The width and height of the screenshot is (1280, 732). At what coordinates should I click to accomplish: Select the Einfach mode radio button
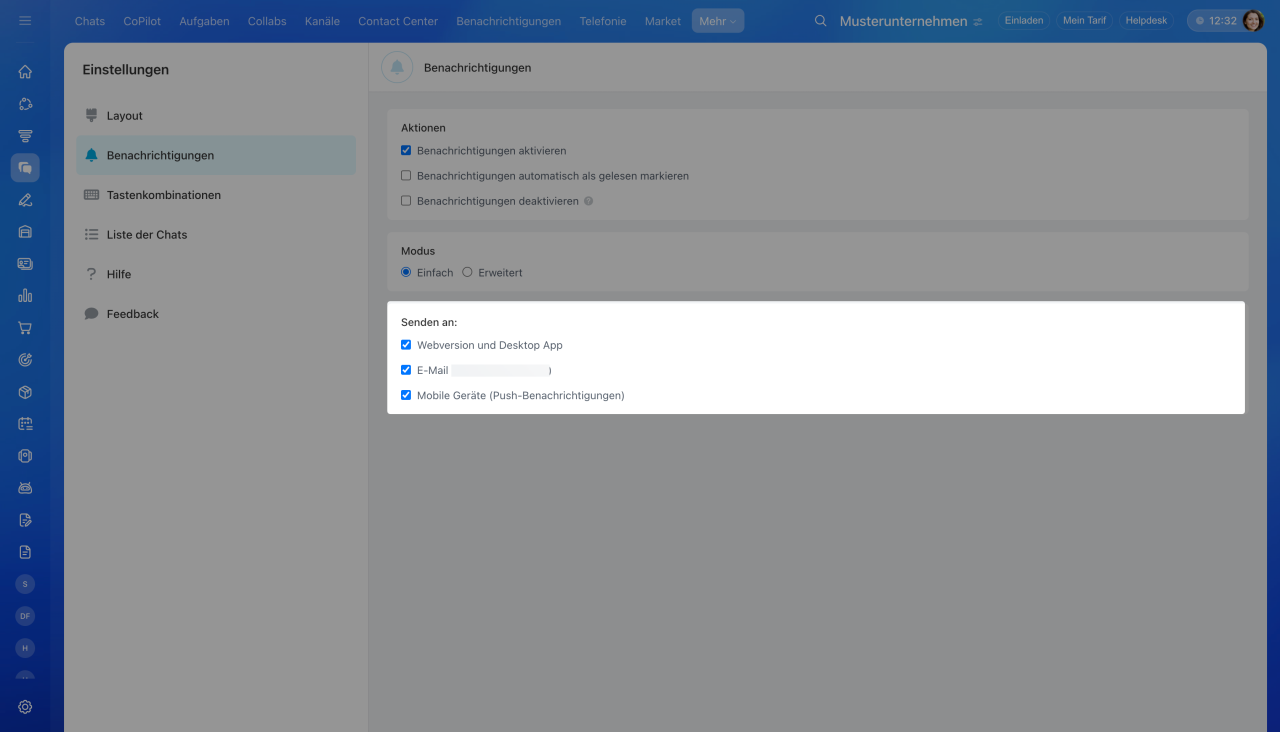point(406,272)
